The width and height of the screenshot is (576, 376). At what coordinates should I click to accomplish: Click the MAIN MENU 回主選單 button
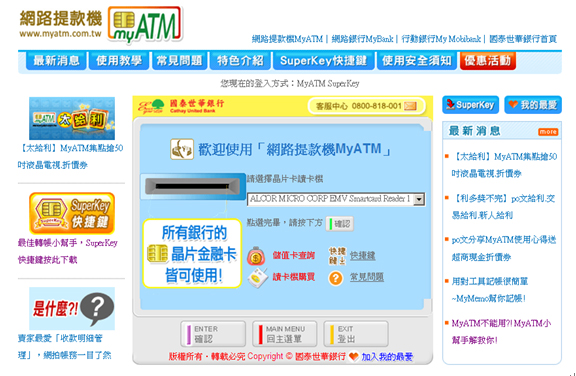click(x=285, y=334)
